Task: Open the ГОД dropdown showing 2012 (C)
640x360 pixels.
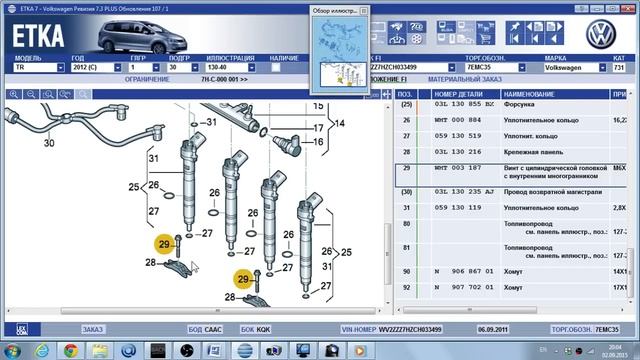Action: 118,68
